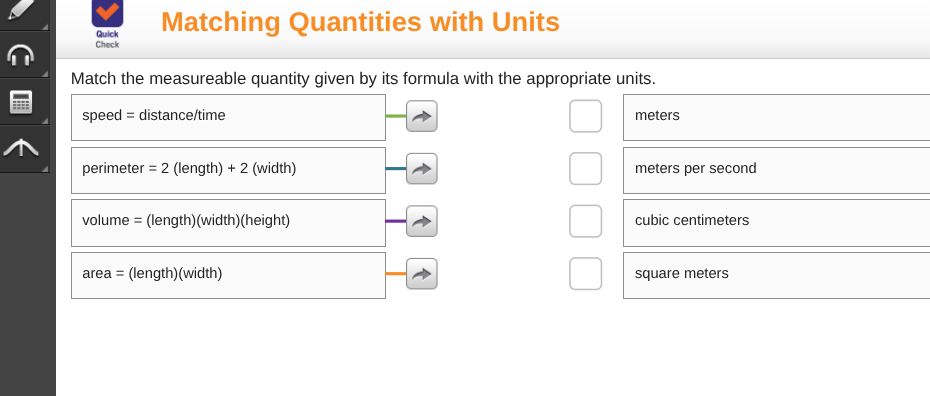Click the speed = distance/time box
930x396 pixels.
point(228,117)
